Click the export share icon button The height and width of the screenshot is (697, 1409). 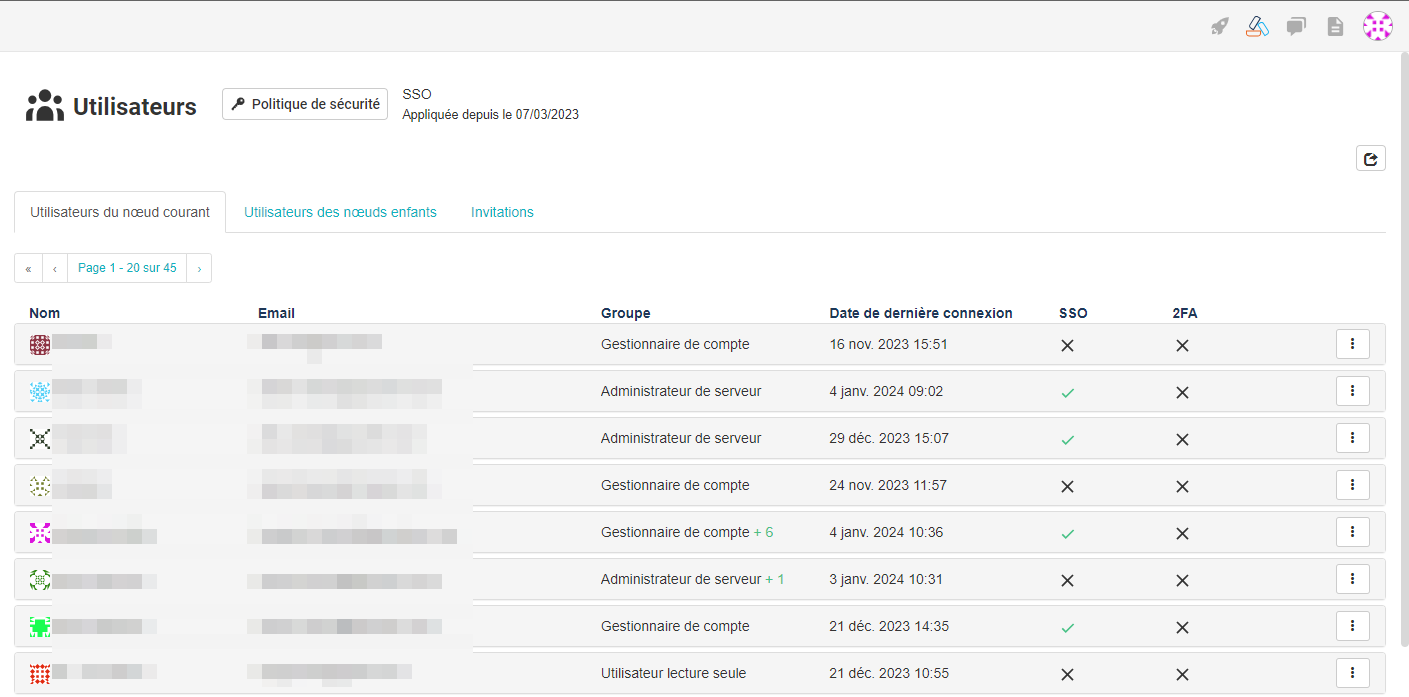coord(1370,158)
